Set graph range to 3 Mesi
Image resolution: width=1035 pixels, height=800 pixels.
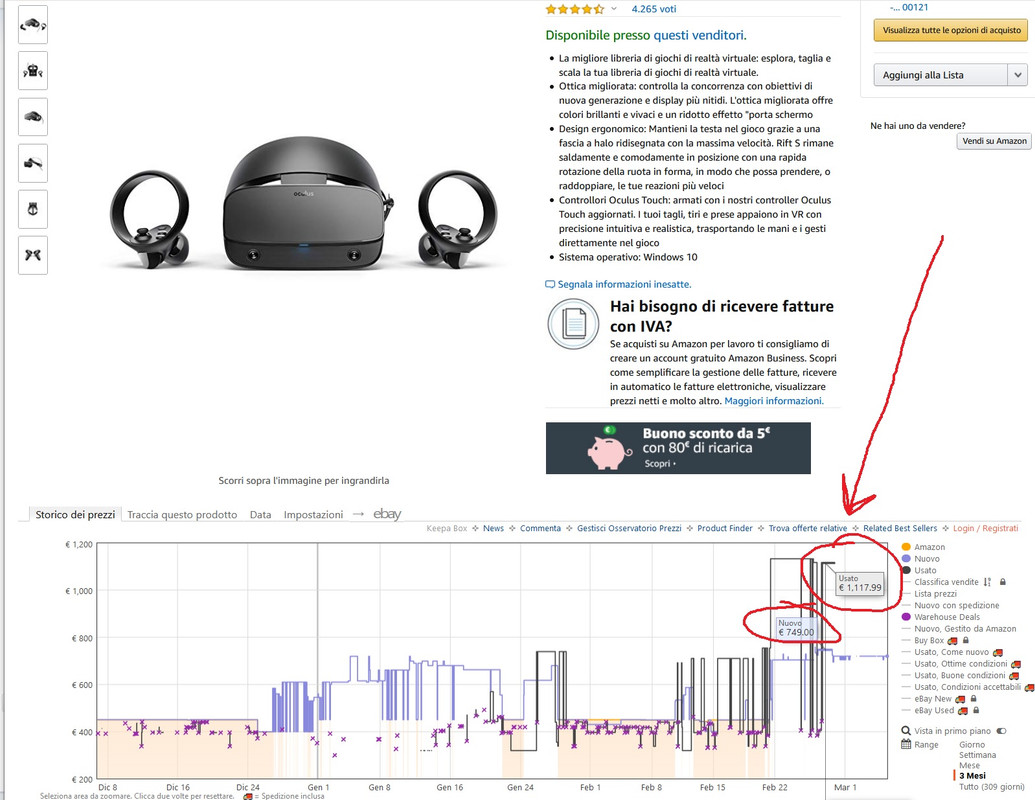click(972, 776)
